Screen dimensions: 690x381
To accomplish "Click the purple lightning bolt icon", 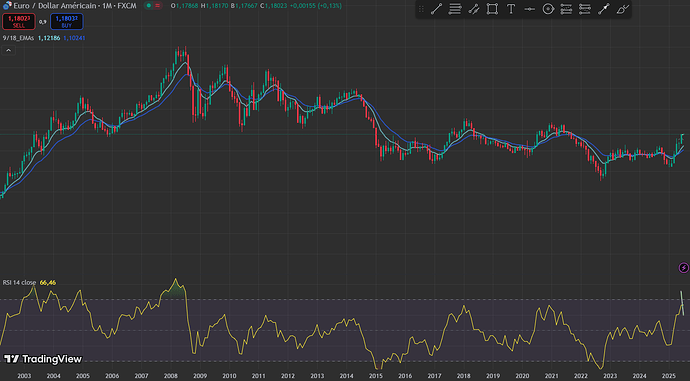I will [683, 267].
